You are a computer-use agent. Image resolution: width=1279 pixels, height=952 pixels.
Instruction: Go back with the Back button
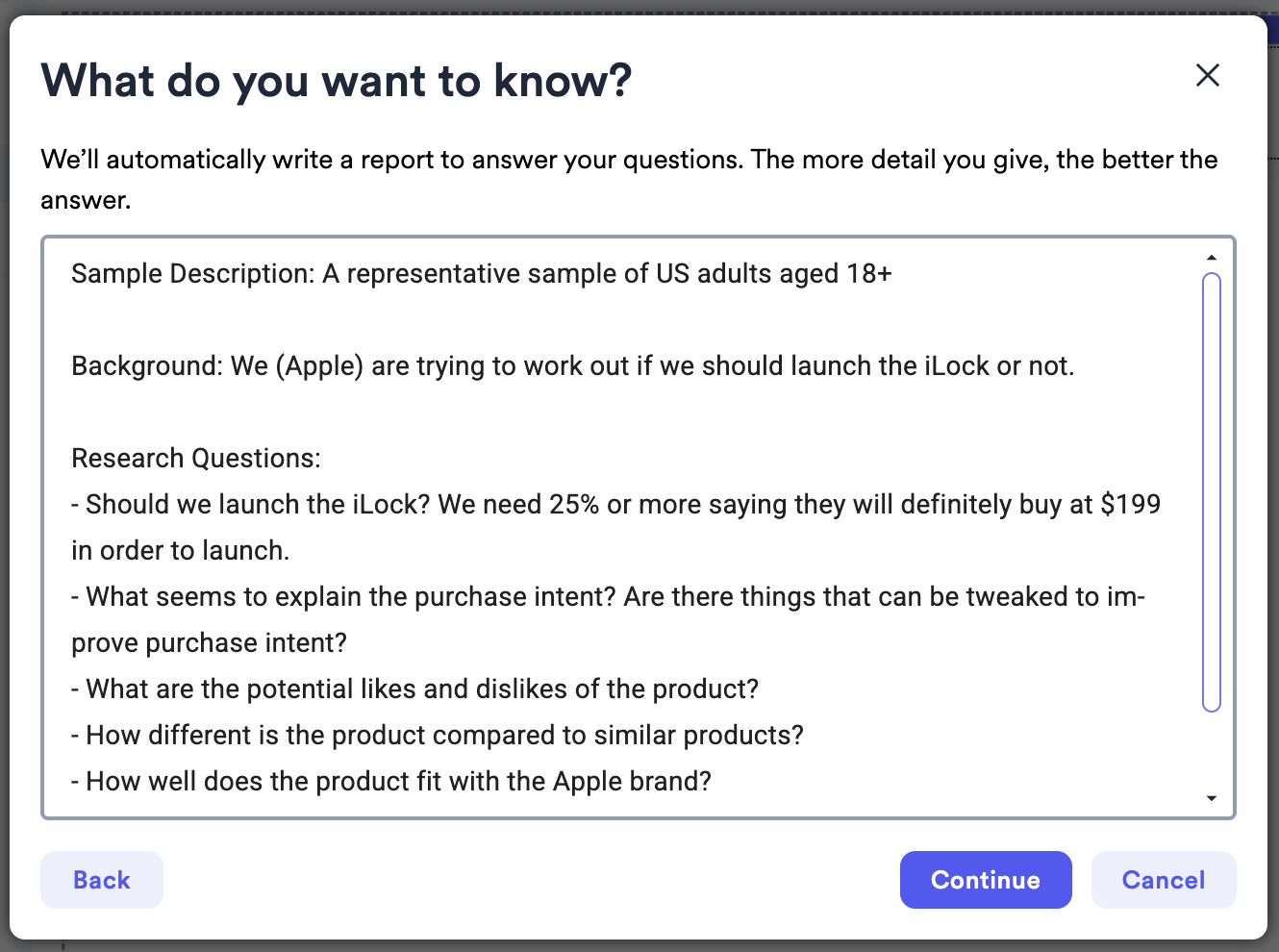(x=102, y=880)
